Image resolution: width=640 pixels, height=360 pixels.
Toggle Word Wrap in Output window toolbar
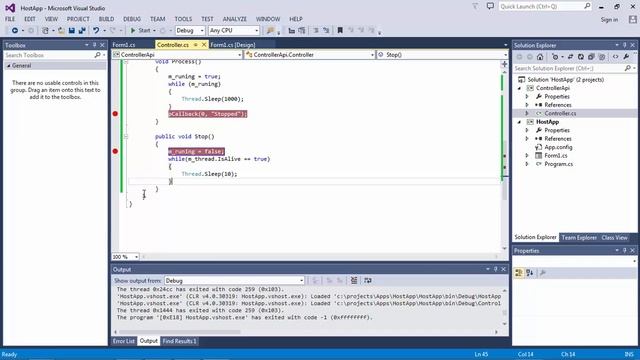click(368, 280)
